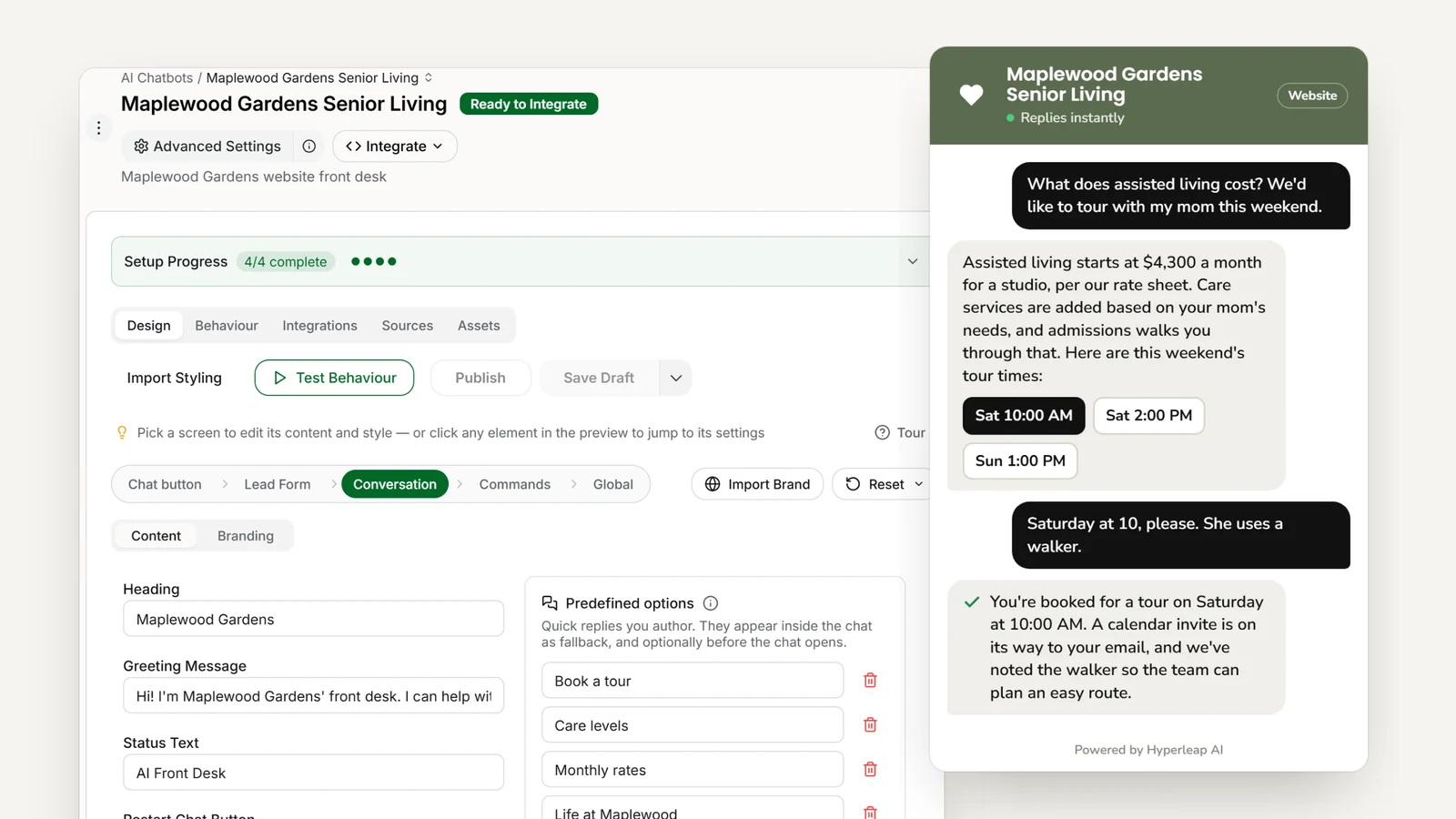Select the Chat button screen step
The width and height of the screenshot is (1456, 819).
[x=165, y=485]
